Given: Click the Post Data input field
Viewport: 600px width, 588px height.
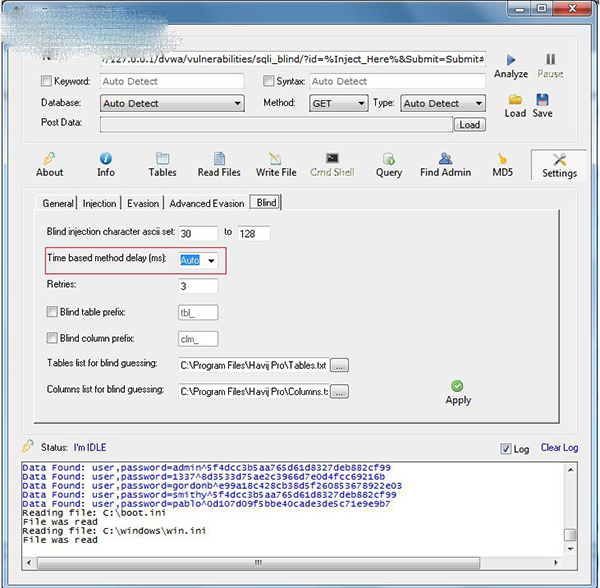Looking at the screenshot, I should (276, 125).
